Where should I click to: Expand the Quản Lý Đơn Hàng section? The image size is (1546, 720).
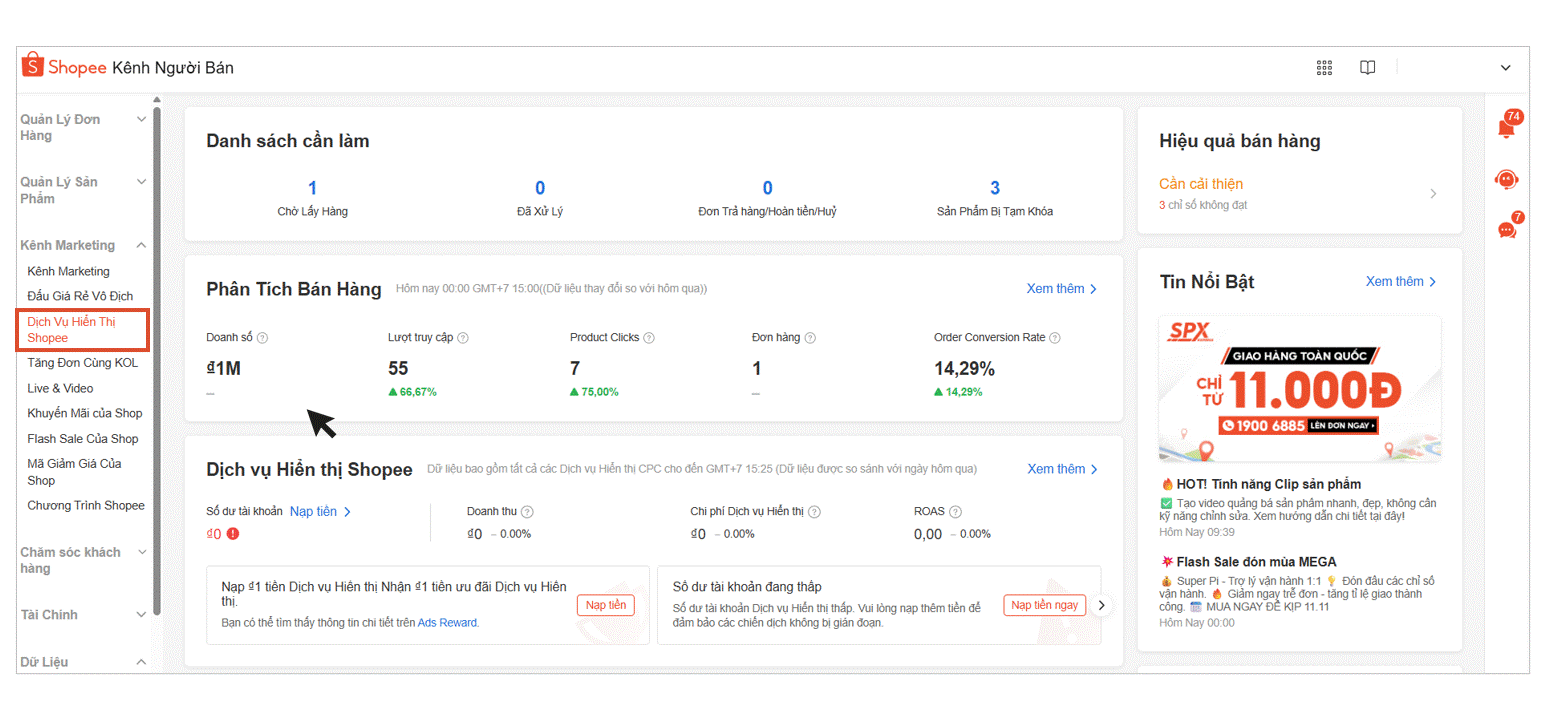tap(141, 120)
